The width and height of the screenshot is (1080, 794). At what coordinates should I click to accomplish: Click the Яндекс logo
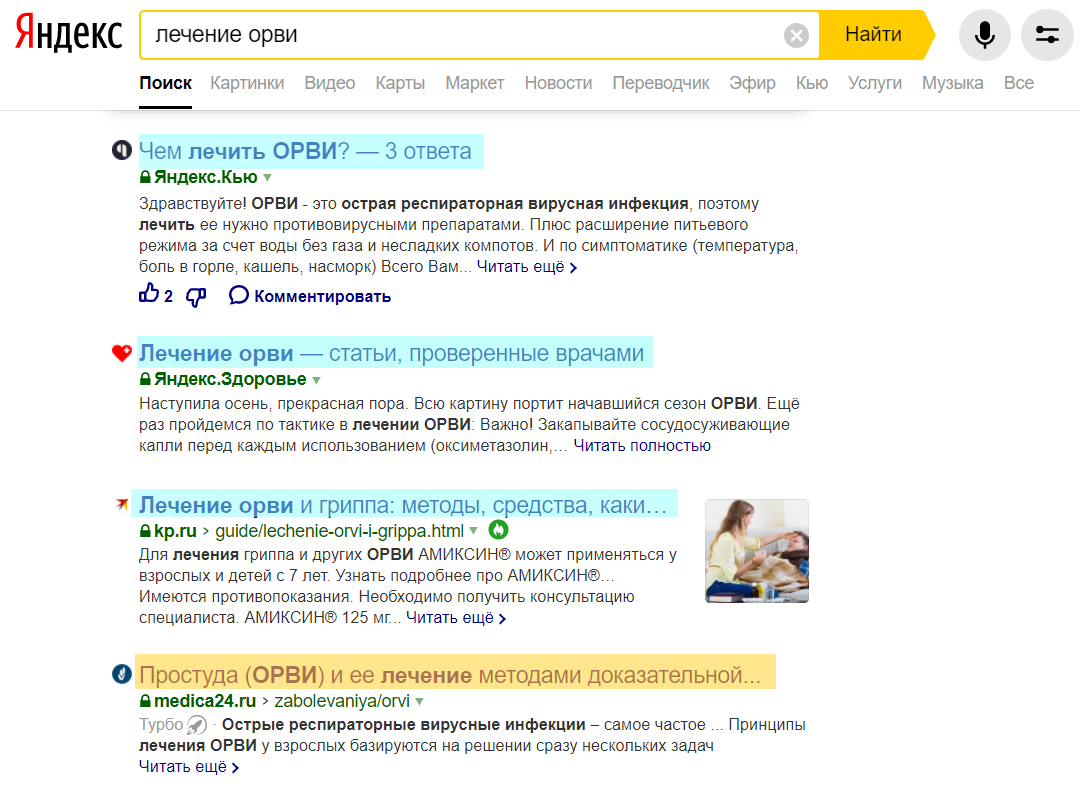[x=69, y=33]
